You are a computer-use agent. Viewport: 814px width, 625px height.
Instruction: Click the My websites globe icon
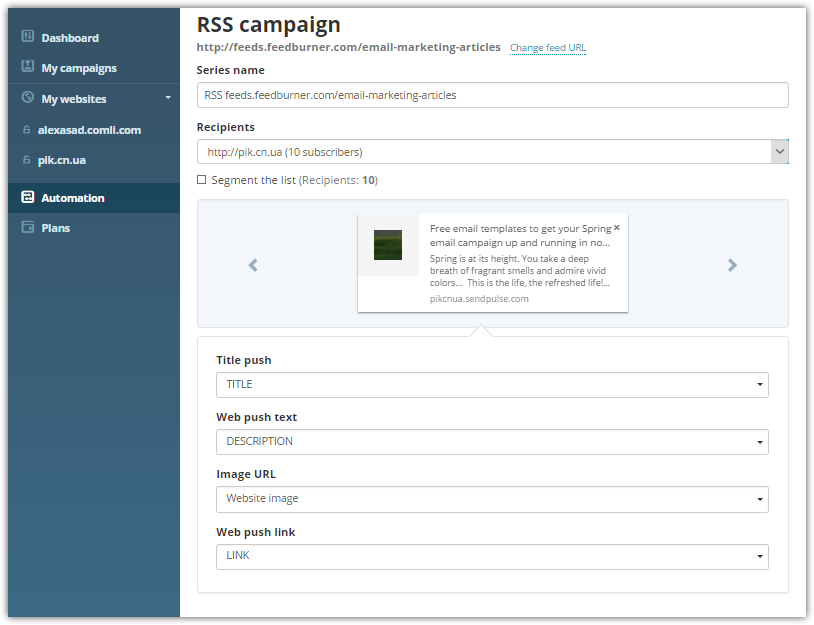(x=28, y=97)
